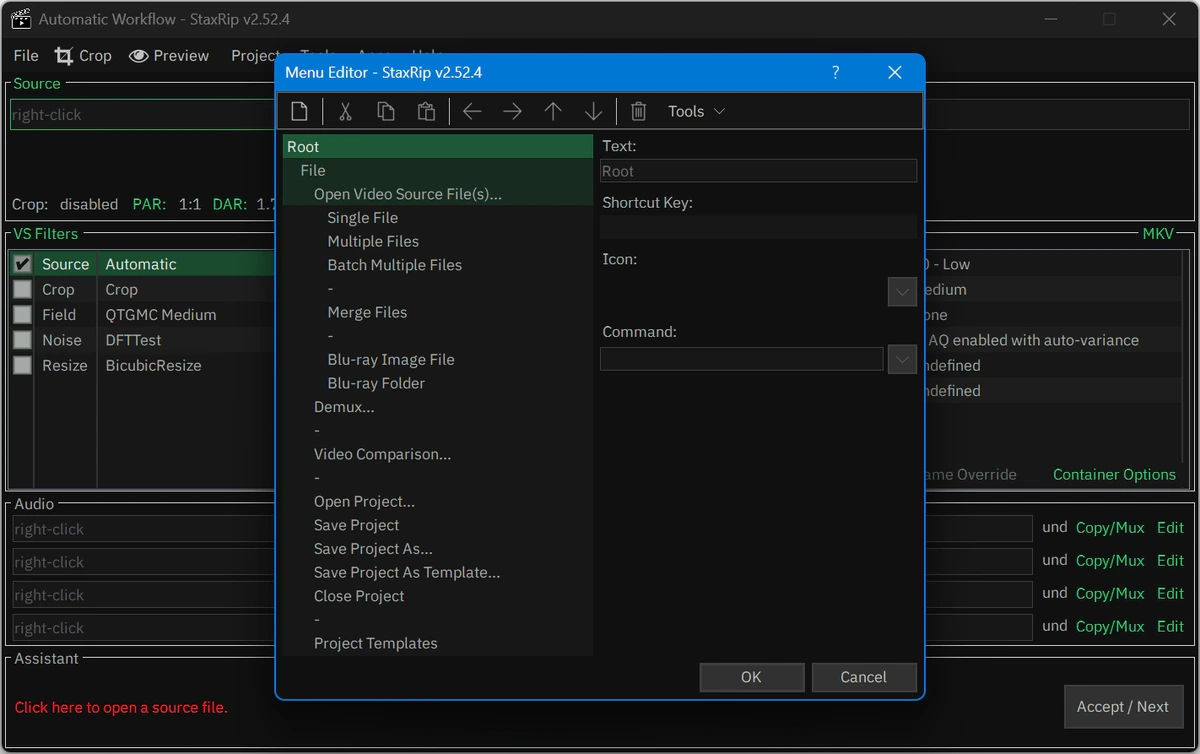Viewport: 1200px width, 754px height.
Task: Click the PAR label in main window
Action: (x=149, y=204)
